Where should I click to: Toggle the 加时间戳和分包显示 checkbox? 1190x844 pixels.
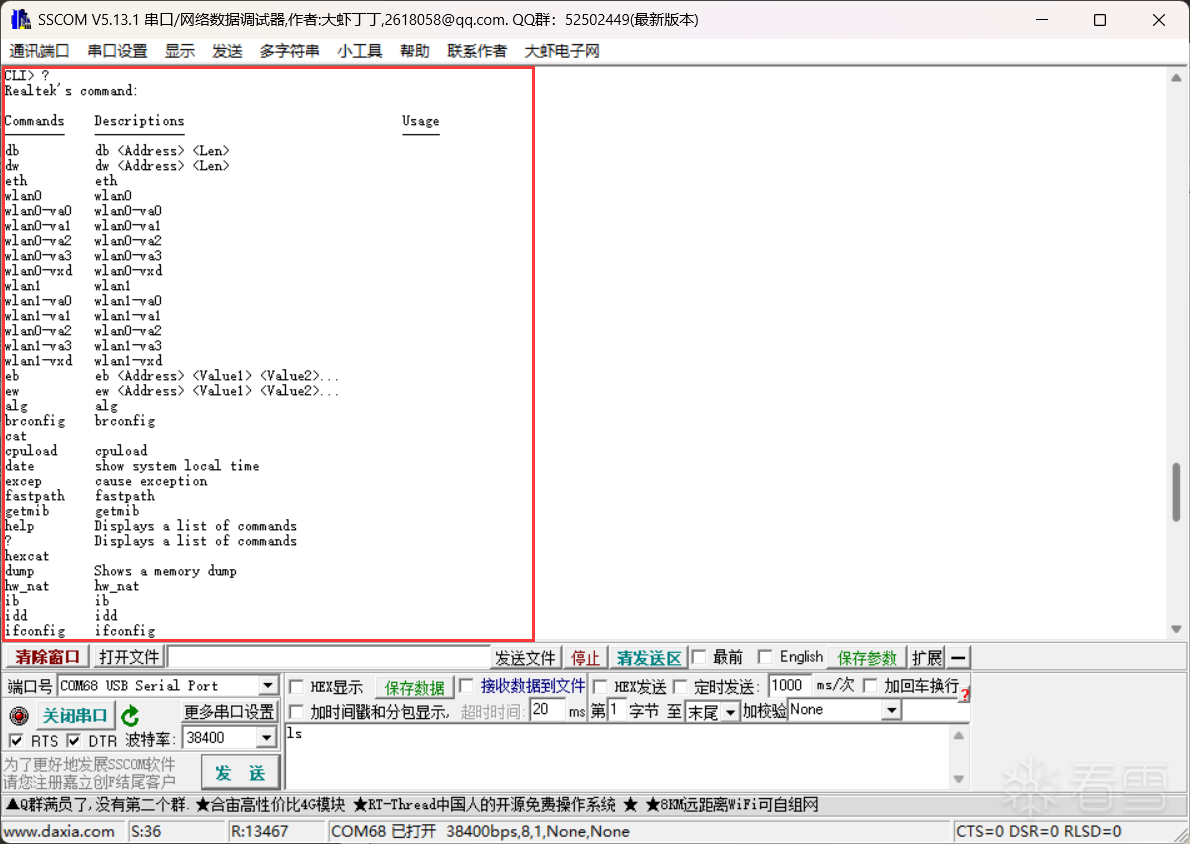297,712
